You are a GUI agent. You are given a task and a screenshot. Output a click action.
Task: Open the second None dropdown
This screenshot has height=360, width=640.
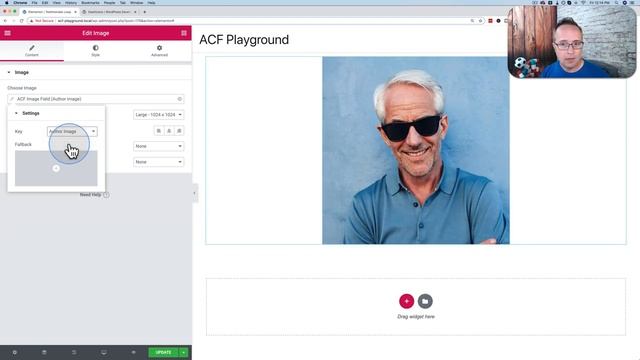click(x=158, y=162)
